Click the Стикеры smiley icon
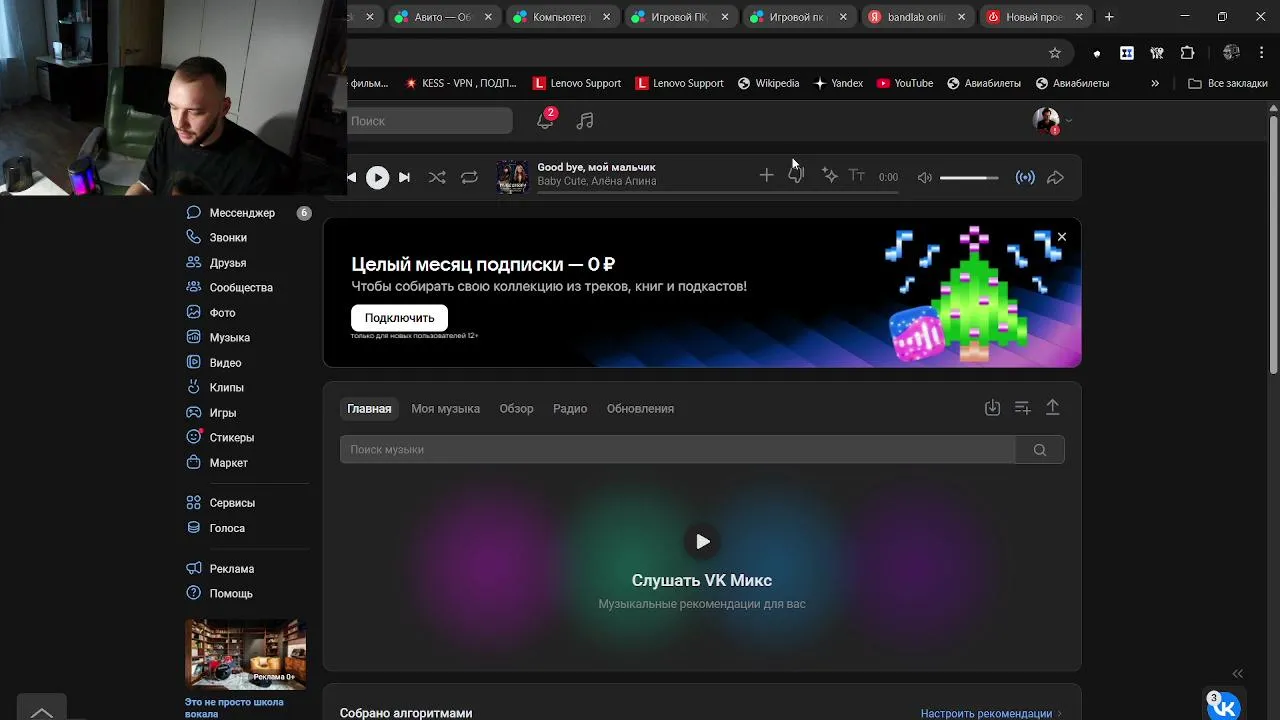The height and width of the screenshot is (720, 1280). (194, 437)
